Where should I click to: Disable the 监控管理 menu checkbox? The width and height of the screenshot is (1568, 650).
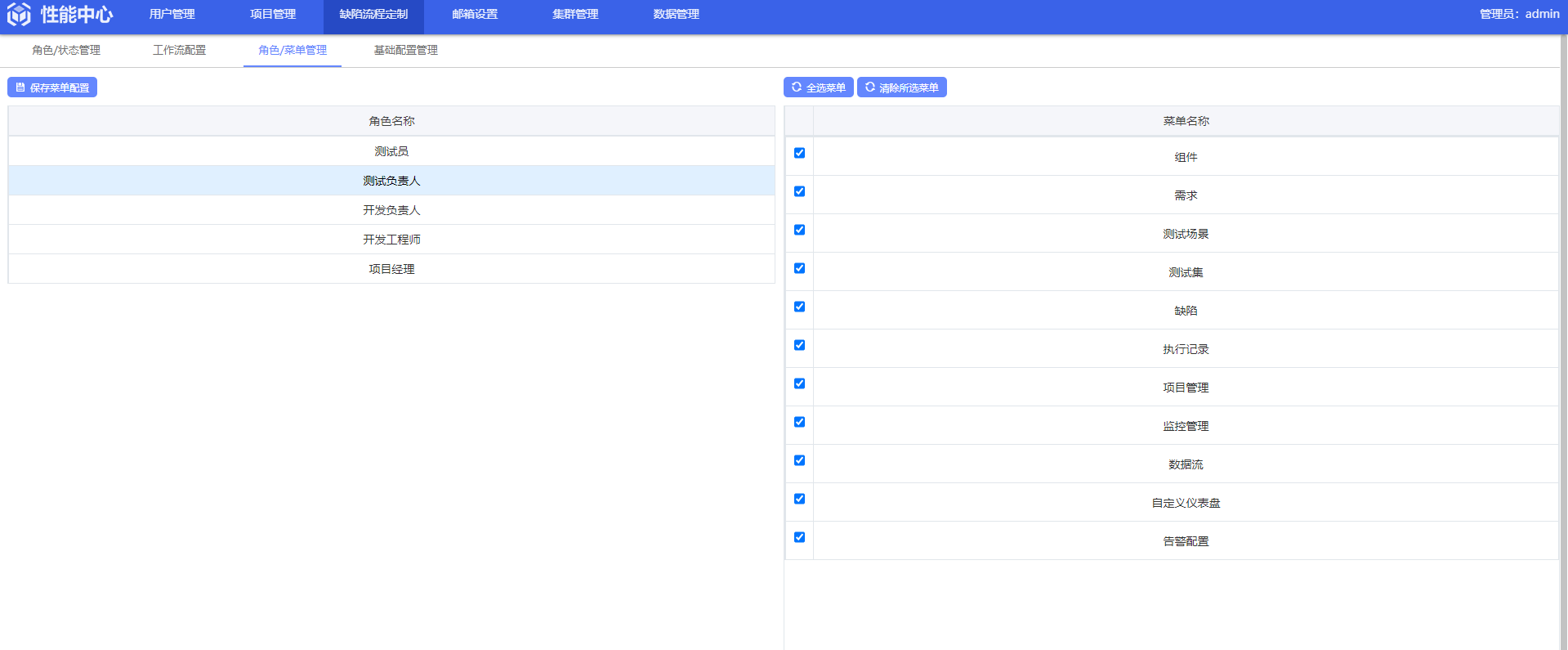click(799, 422)
